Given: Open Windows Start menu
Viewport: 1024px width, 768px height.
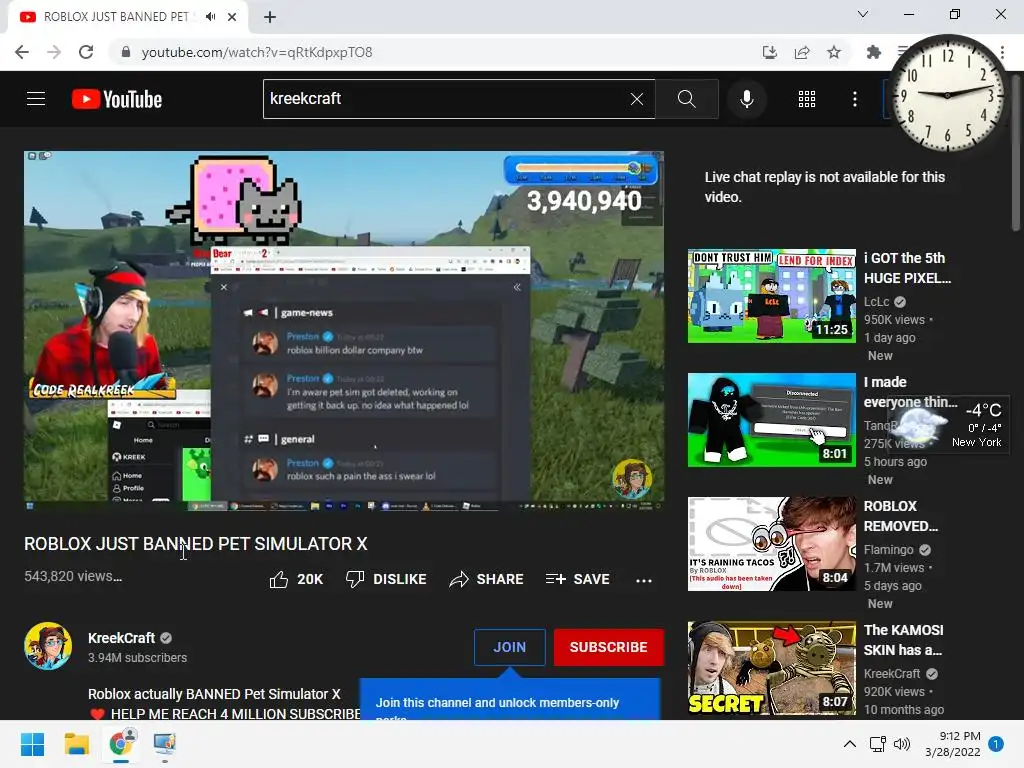Looking at the screenshot, I should tap(32, 744).
